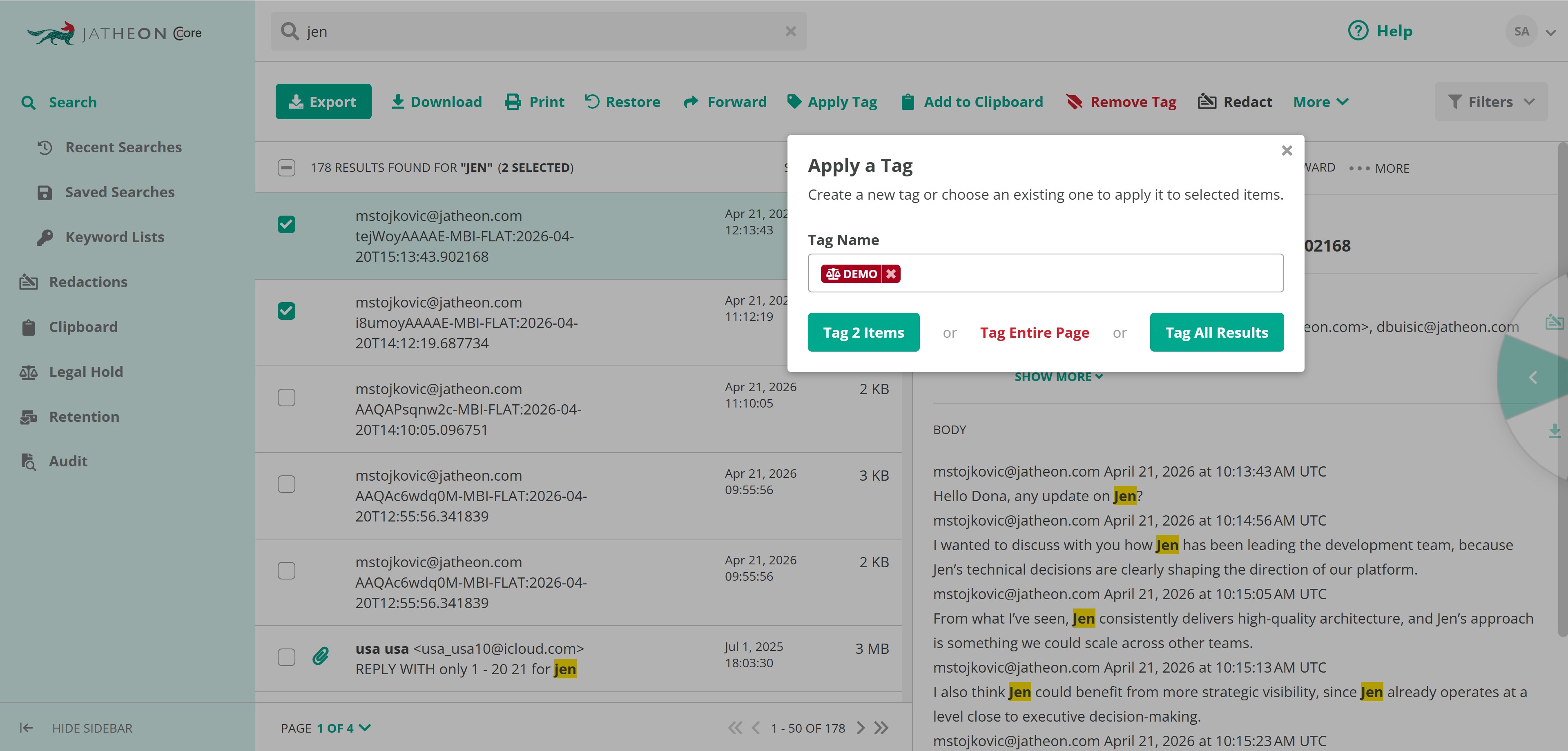
Task: Click the Print printer icon
Action: [x=513, y=102]
